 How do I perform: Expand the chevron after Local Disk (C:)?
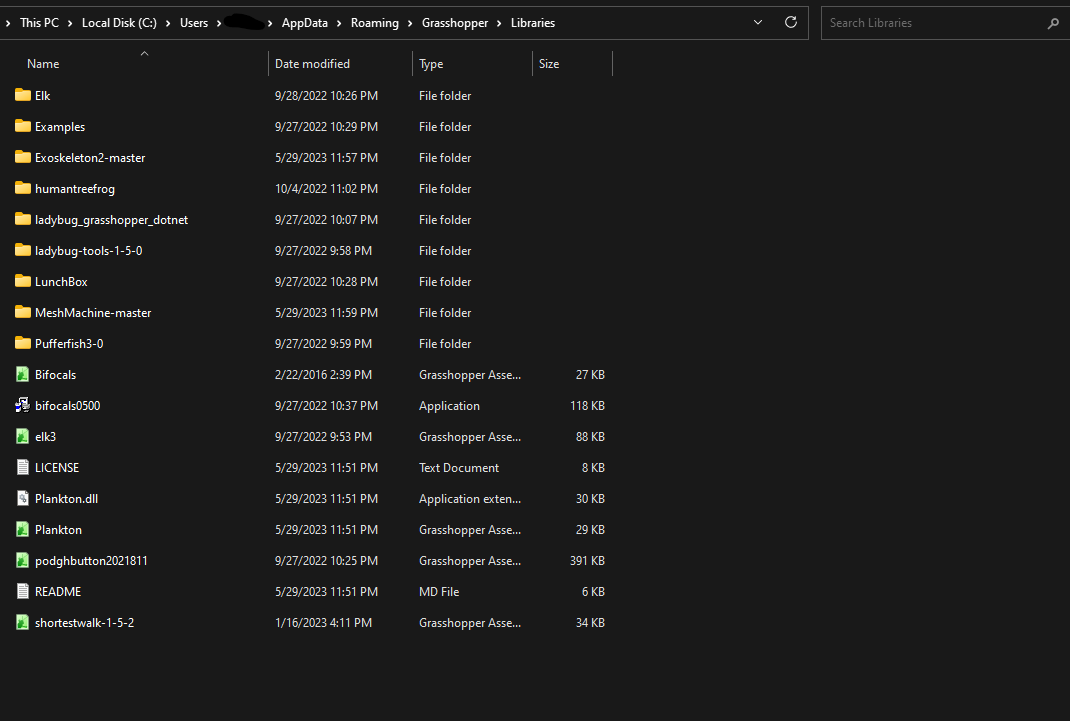[x=168, y=23]
